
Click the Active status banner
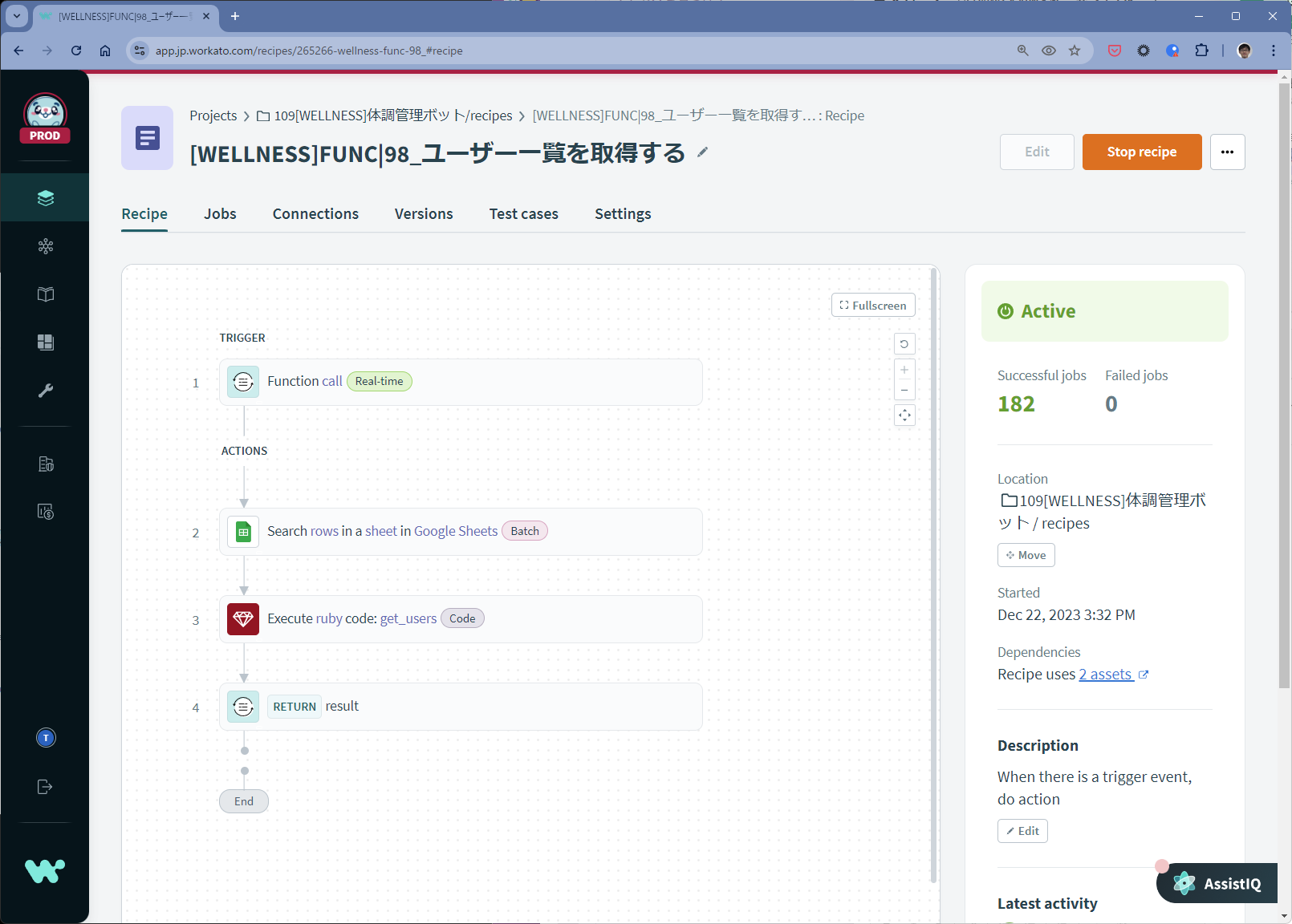tap(1105, 311)
